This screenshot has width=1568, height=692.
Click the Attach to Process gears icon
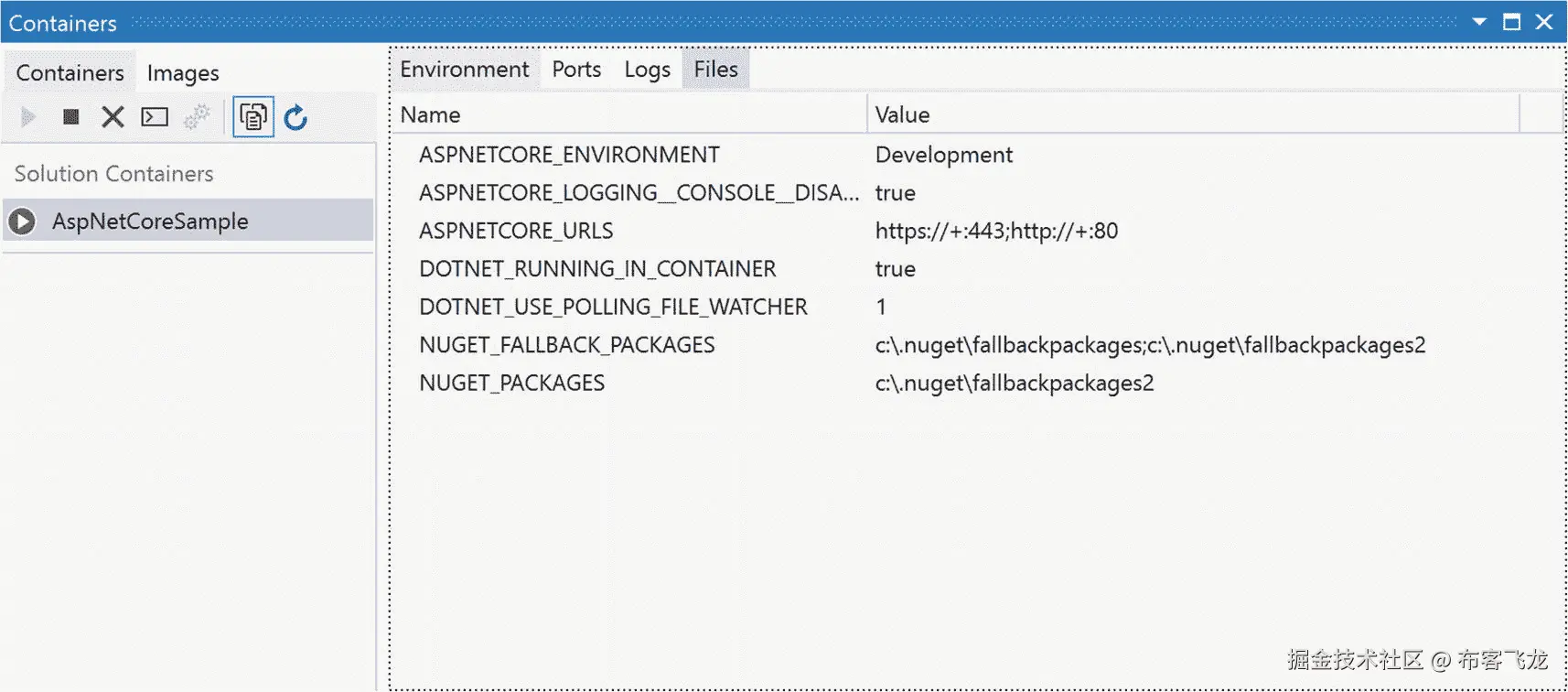197,117
